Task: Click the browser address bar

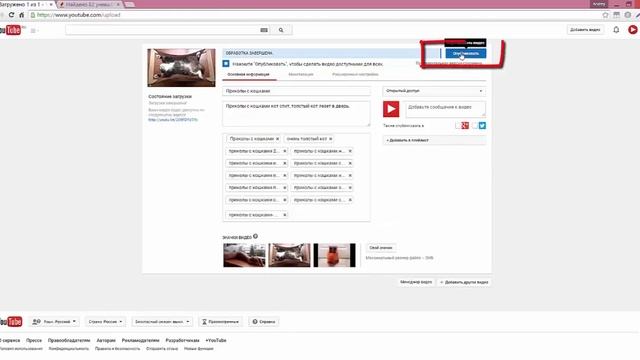Action: pos(314,15)
